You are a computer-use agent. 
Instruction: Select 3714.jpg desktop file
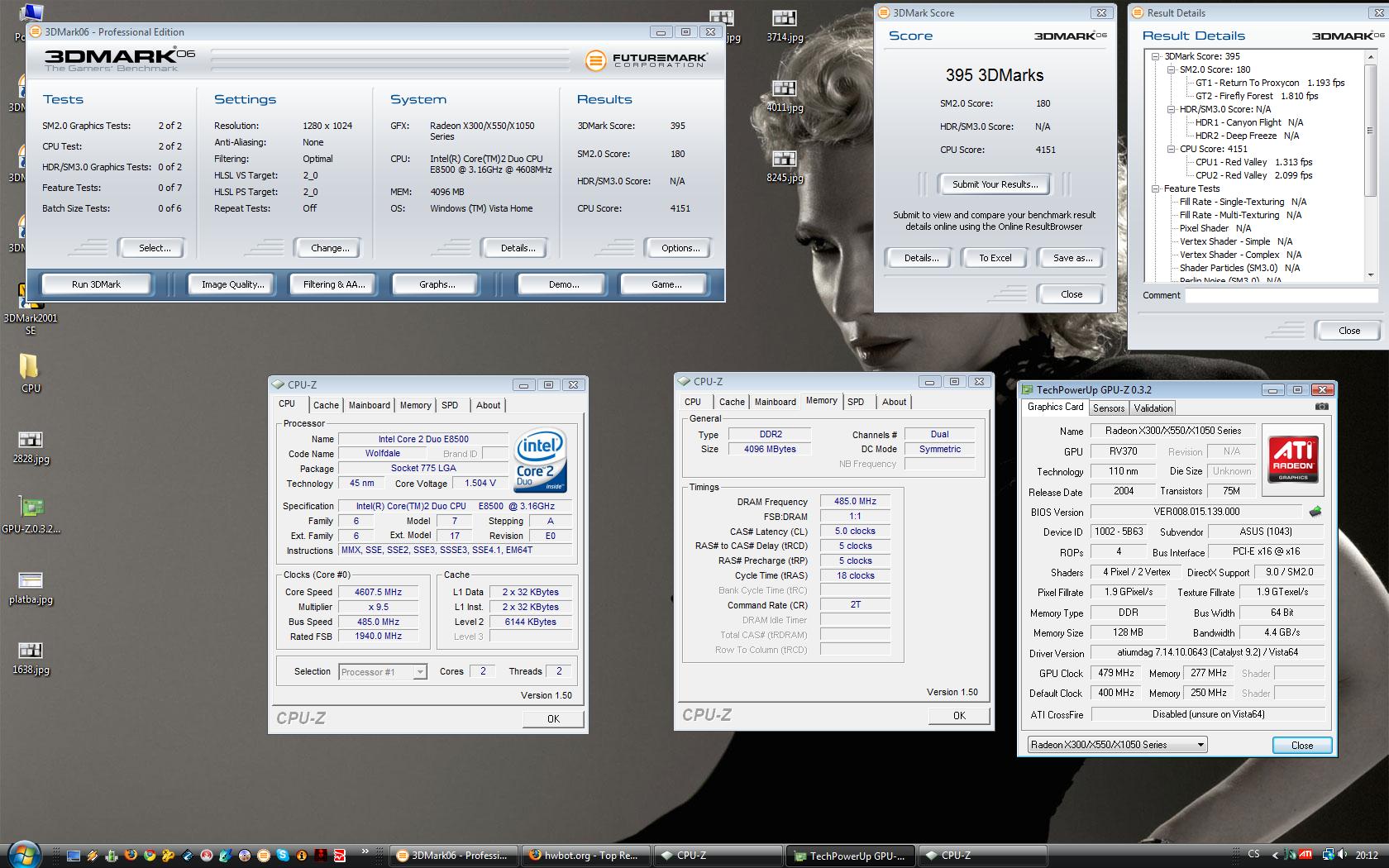click(x=784, y=26)
